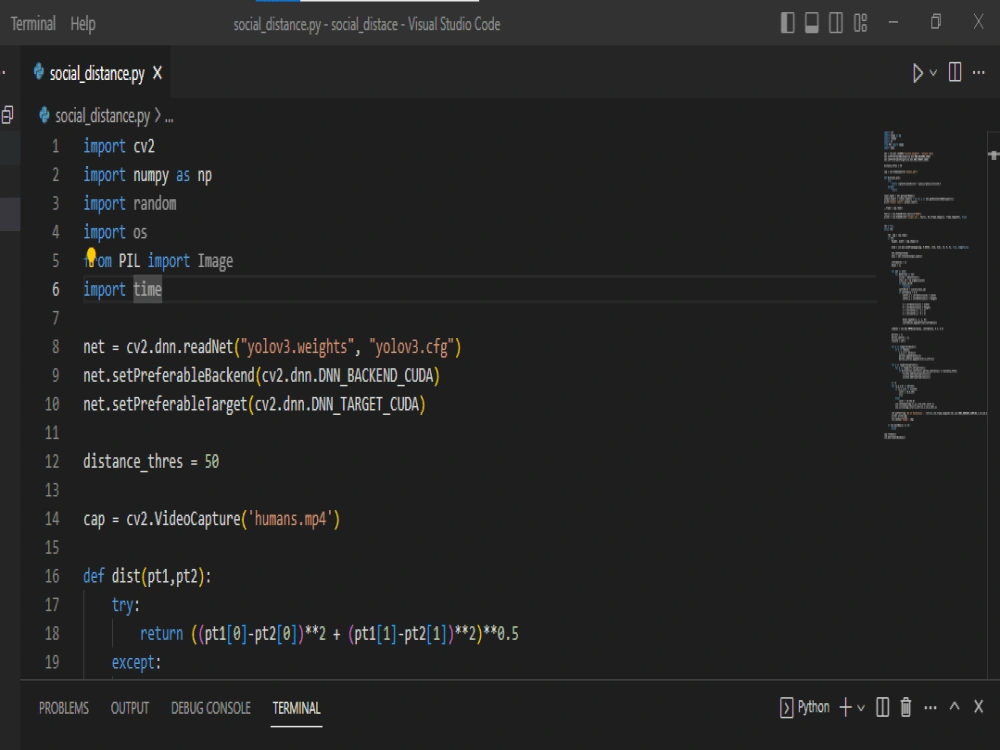Launch a new Python terminal with the plus icon
1000x750 pixels.
coord(845,707)
